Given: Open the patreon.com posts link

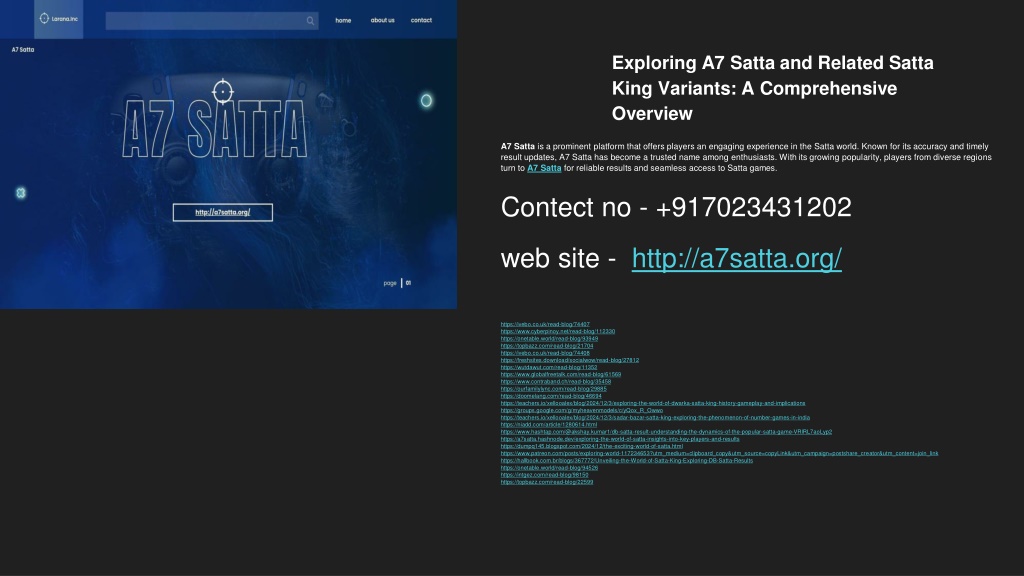Looking at the screenshot, I should click(x=720, y=453).
